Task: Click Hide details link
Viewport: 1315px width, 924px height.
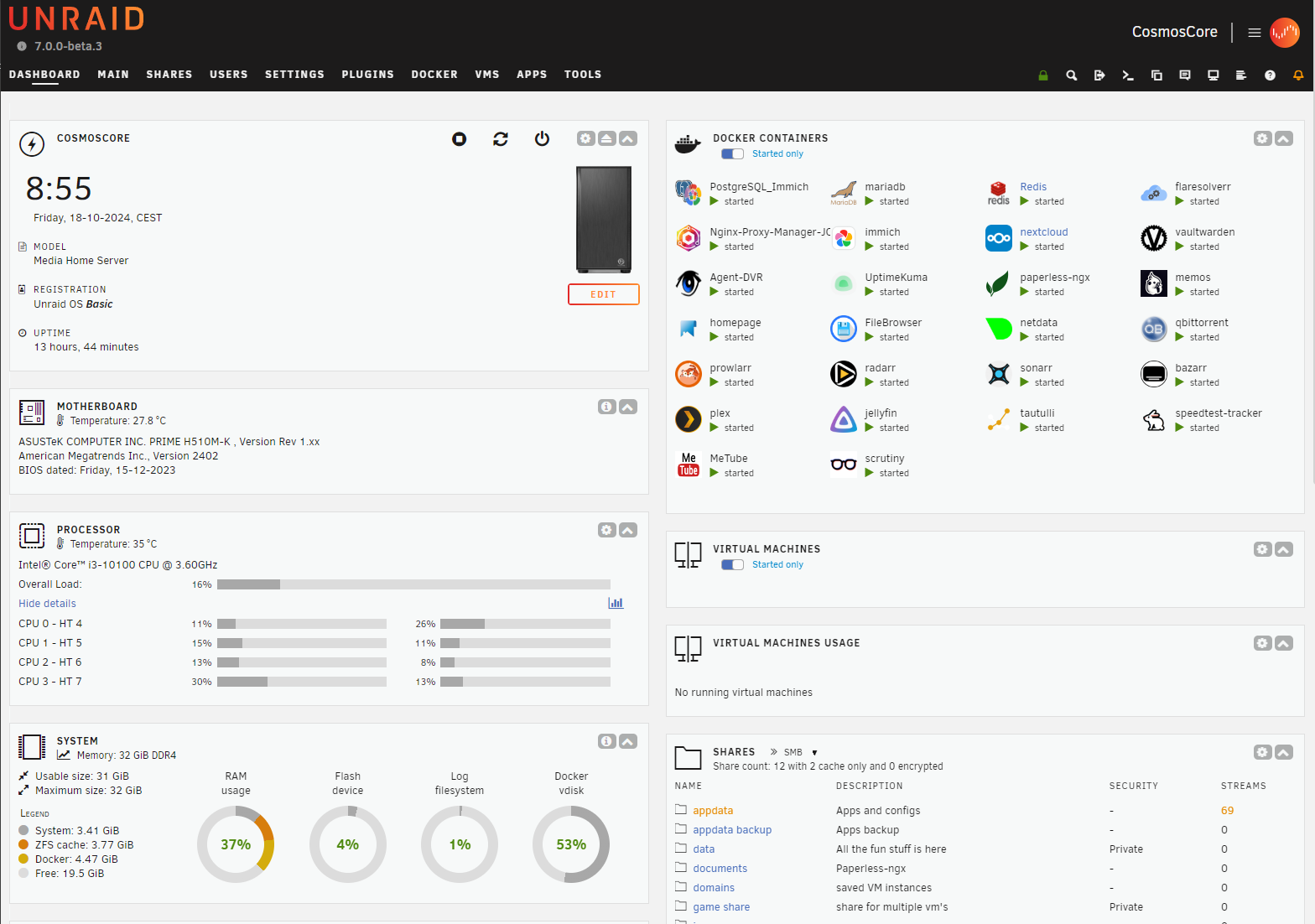Action: click(47, 604)
